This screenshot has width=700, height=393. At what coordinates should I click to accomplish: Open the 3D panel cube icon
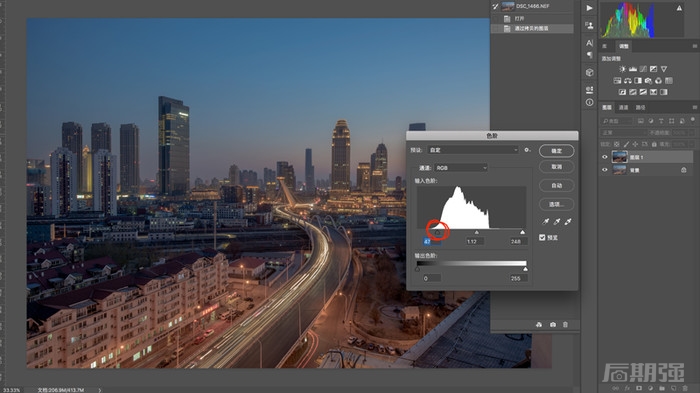click(589, 72)
